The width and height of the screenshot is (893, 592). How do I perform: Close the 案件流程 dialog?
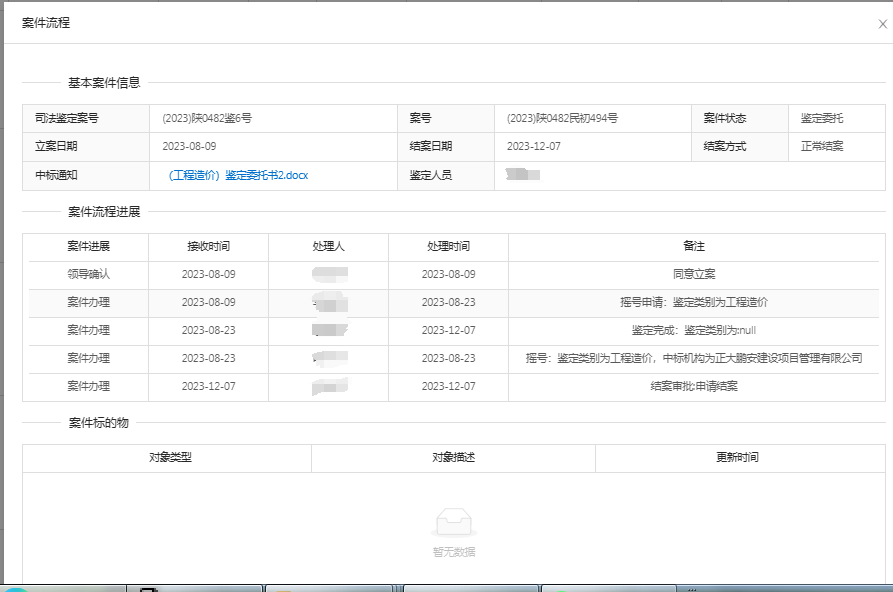(882, 24)
